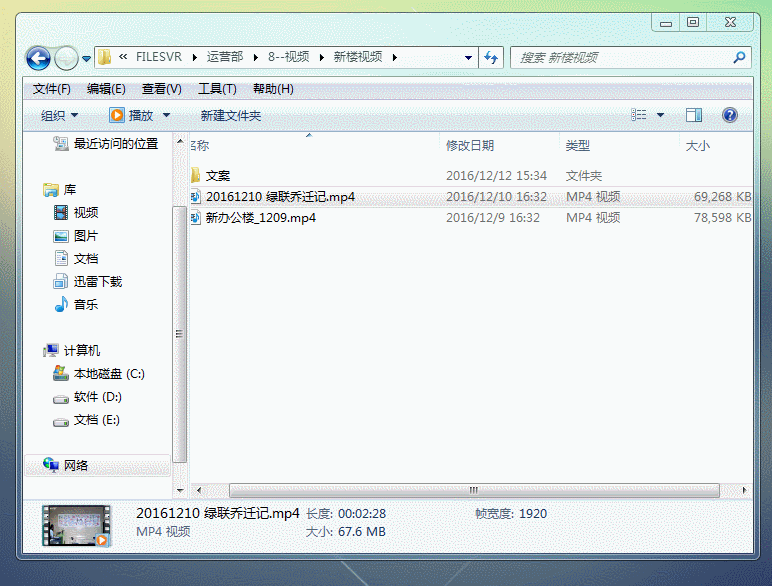Image resolution: width=772 pixels, height=586 pixels.
Task: Click the 类型 column header
Action: tap(578, 146)
